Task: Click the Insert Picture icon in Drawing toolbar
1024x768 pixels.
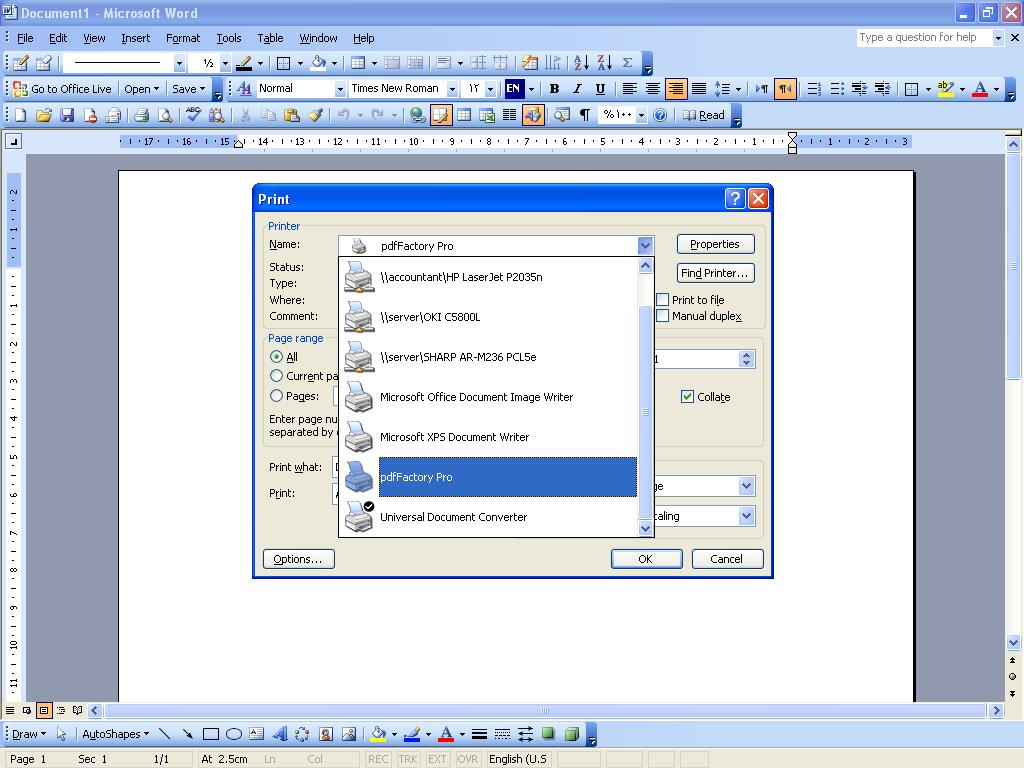Action: 349,734
